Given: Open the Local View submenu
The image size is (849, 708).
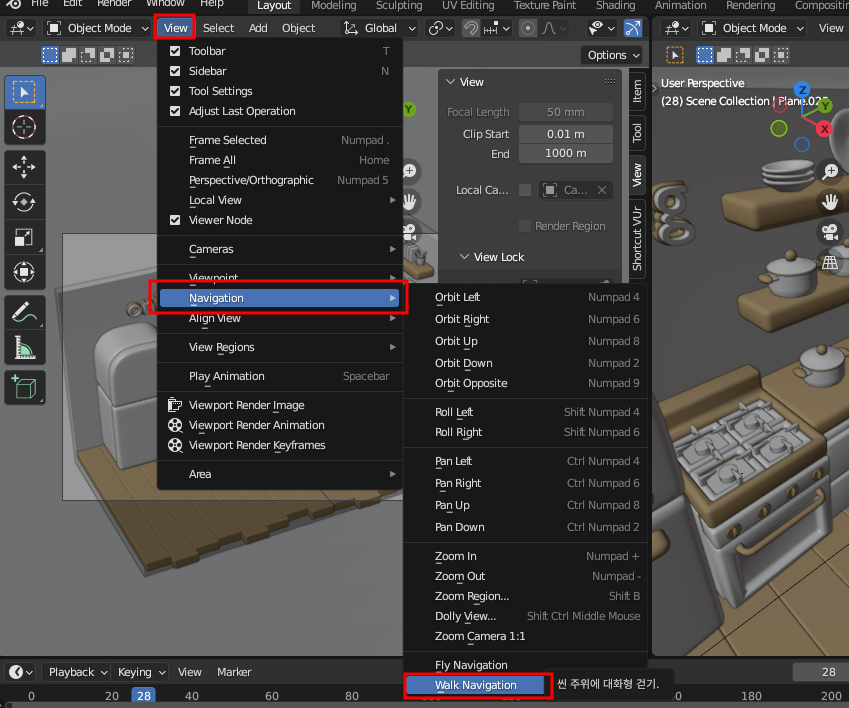Looking at the screenshot, I should pos(280,200).
